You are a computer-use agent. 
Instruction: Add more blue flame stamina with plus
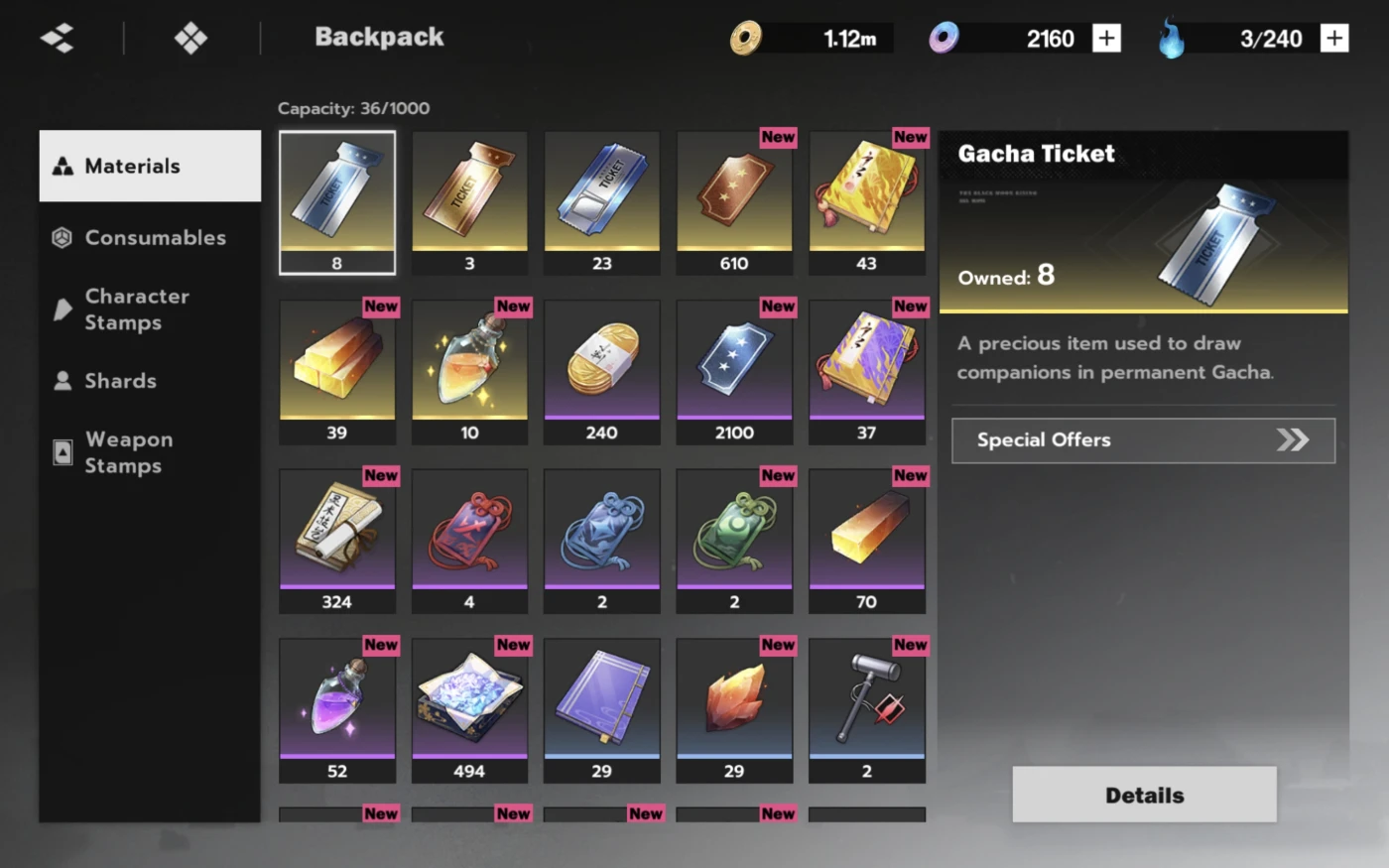pyautogui.click(x=1334, y=39)
